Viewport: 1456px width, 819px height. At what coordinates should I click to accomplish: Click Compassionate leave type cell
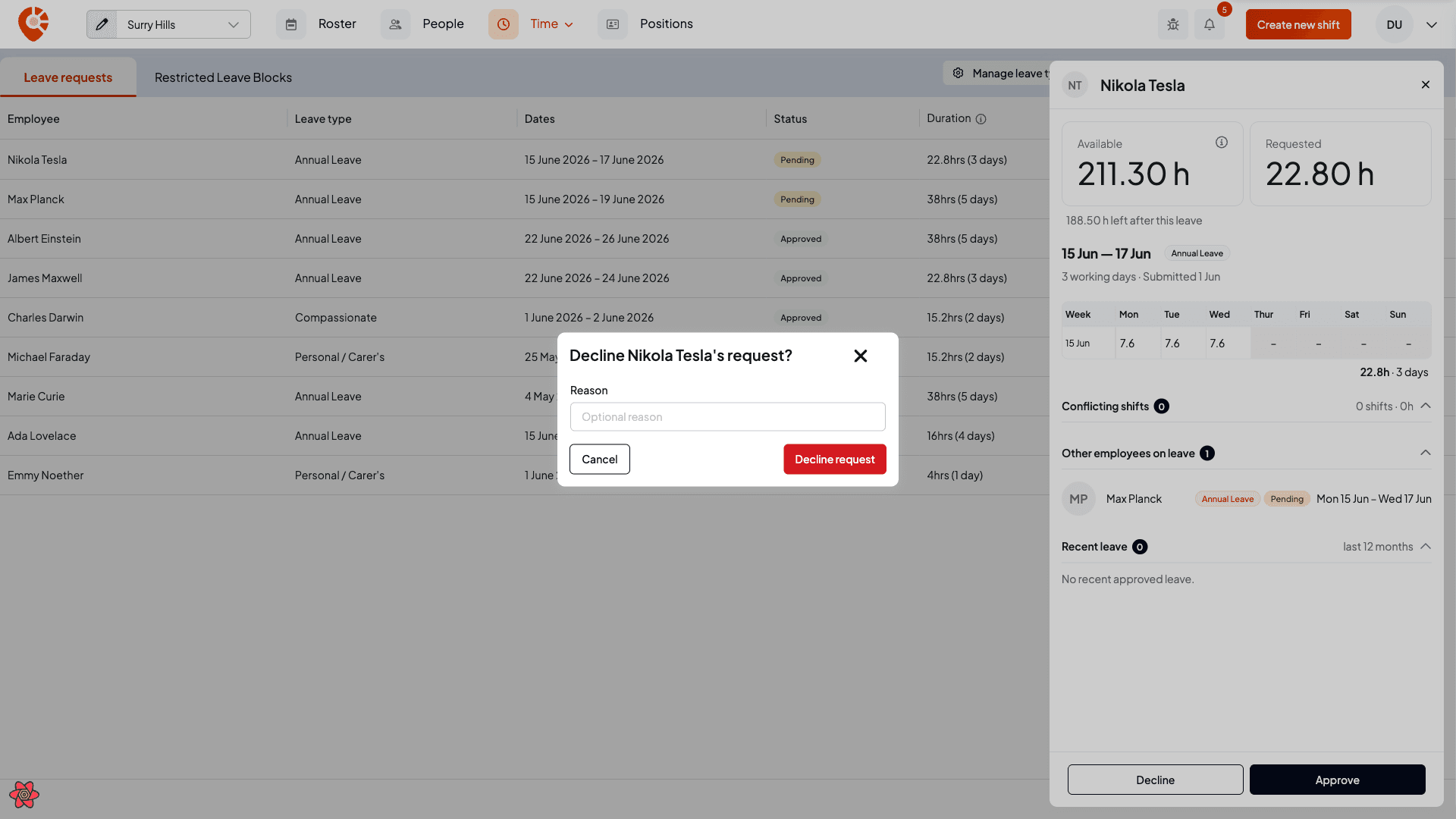coord(336,318)
